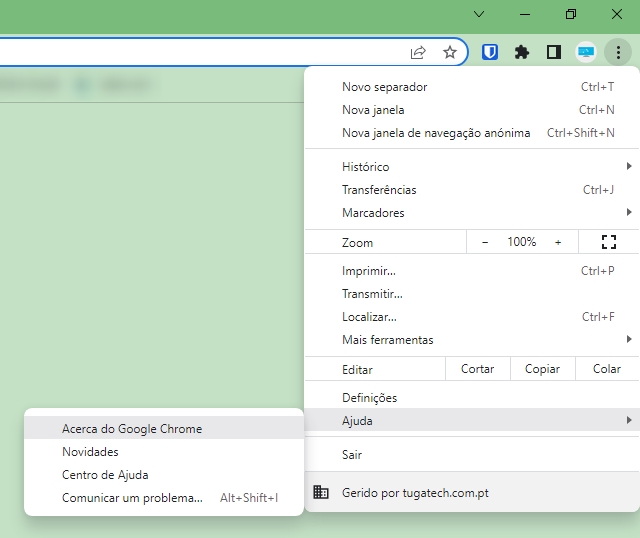Click the Gerido por tugatech.com.pt notice

[x=472, y=492]
